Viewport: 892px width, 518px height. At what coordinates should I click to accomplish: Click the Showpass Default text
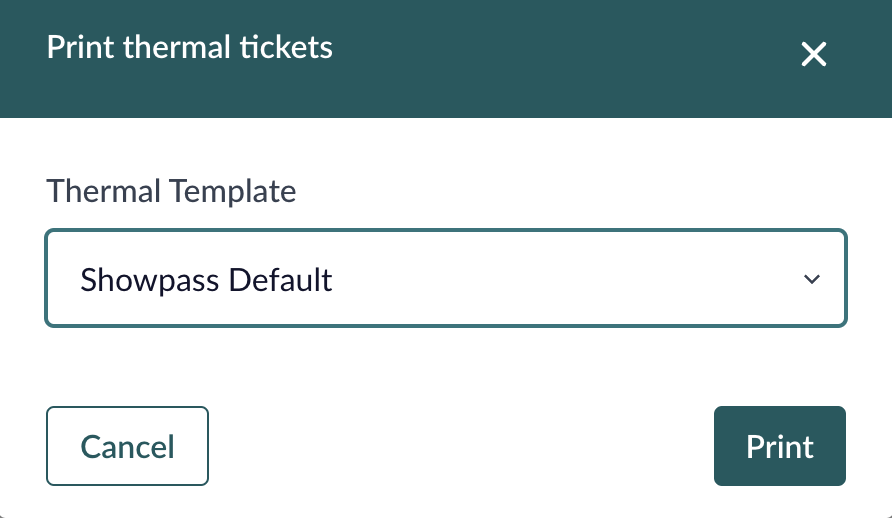pyautogui.click(x=206, y=280)
